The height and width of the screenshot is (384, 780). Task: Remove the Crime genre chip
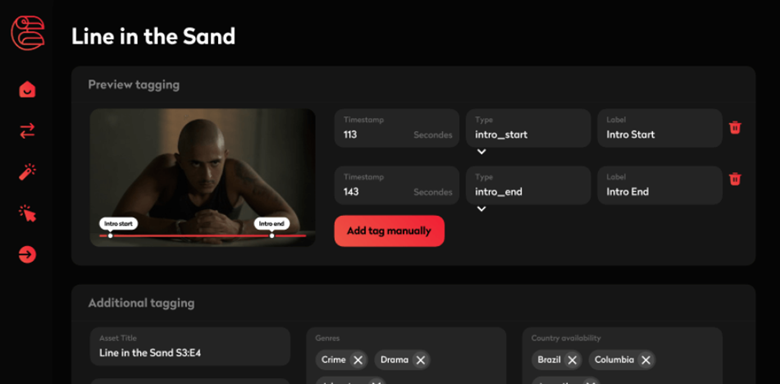(x=358, y=360)
